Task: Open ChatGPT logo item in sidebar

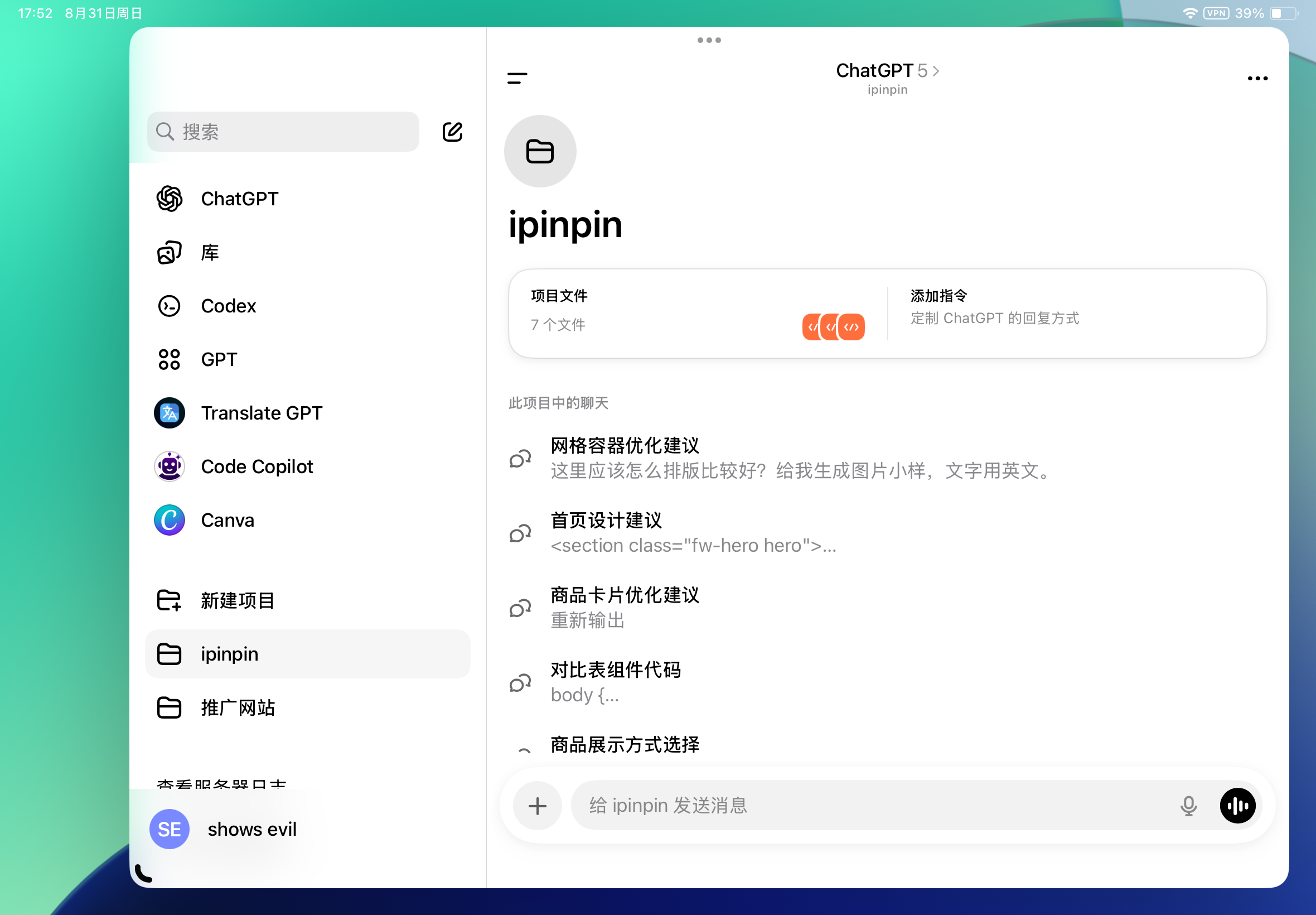Action: click(x=170, y=199)
